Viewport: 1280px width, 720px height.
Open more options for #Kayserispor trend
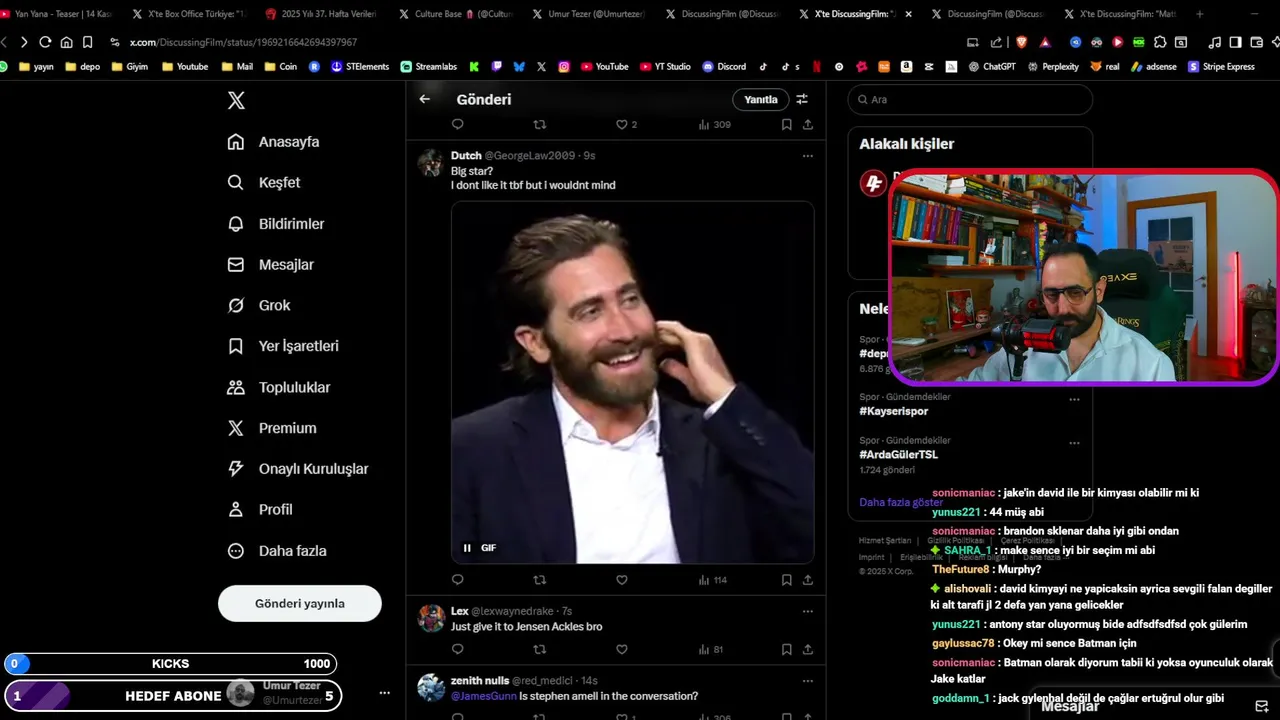pos(1074,399)
